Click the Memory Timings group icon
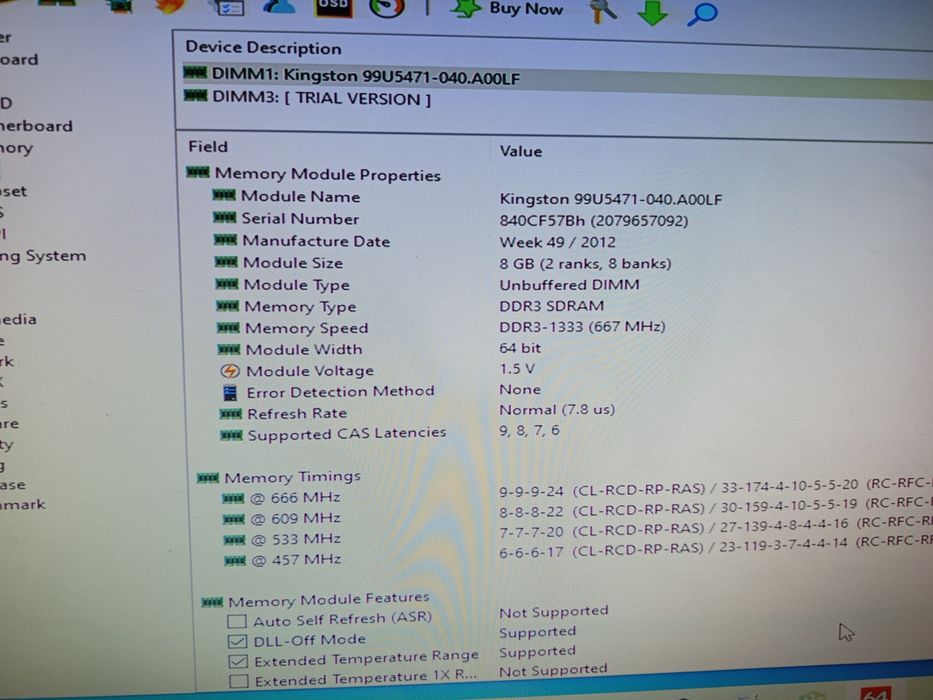 208,478
